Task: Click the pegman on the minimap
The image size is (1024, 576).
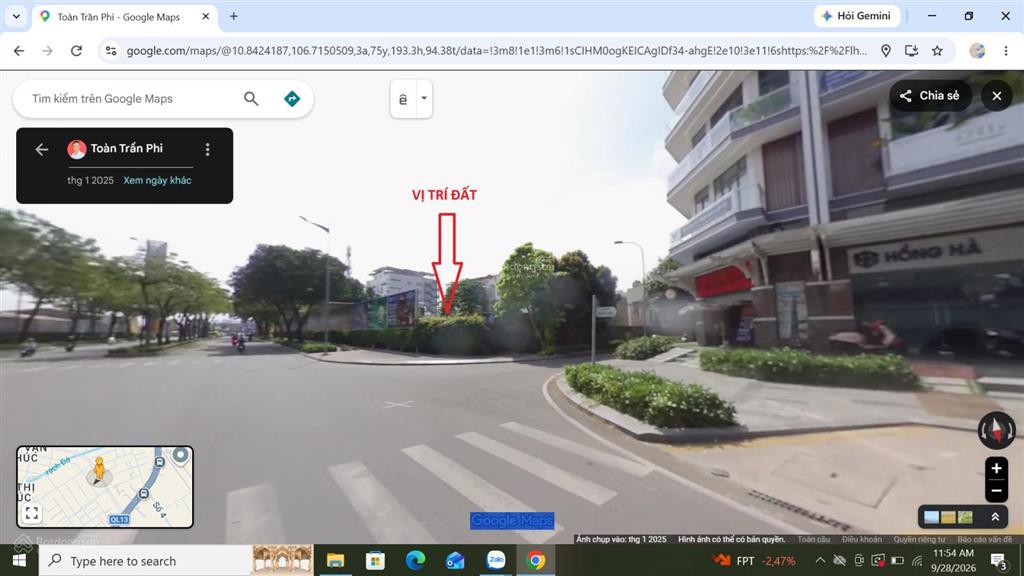Action: (x=99, y=471)
